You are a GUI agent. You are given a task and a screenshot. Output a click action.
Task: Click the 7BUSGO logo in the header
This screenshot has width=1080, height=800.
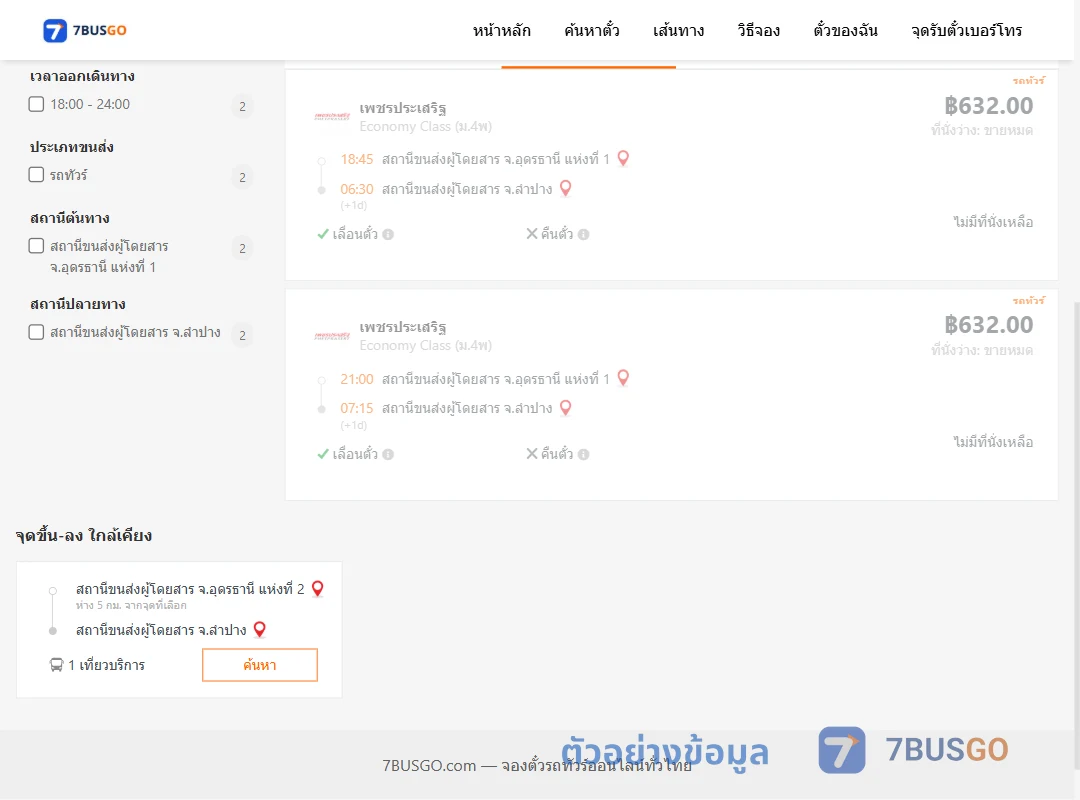point(84,30)
